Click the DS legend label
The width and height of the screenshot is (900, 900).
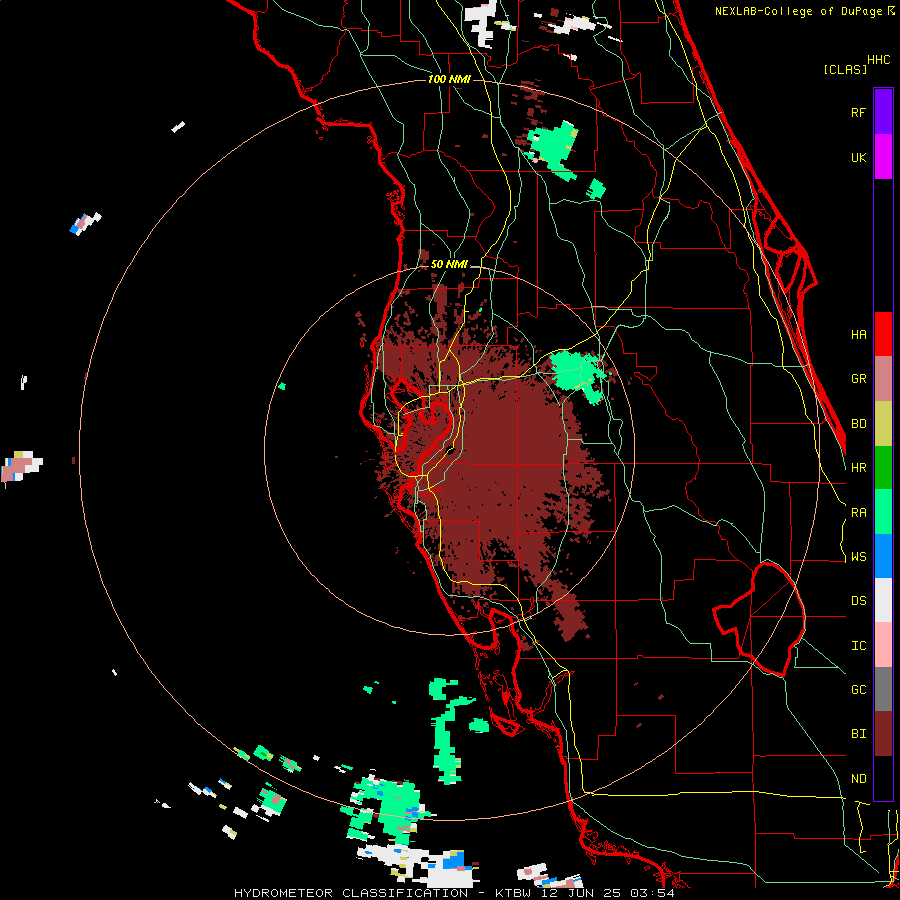point(858,601)
